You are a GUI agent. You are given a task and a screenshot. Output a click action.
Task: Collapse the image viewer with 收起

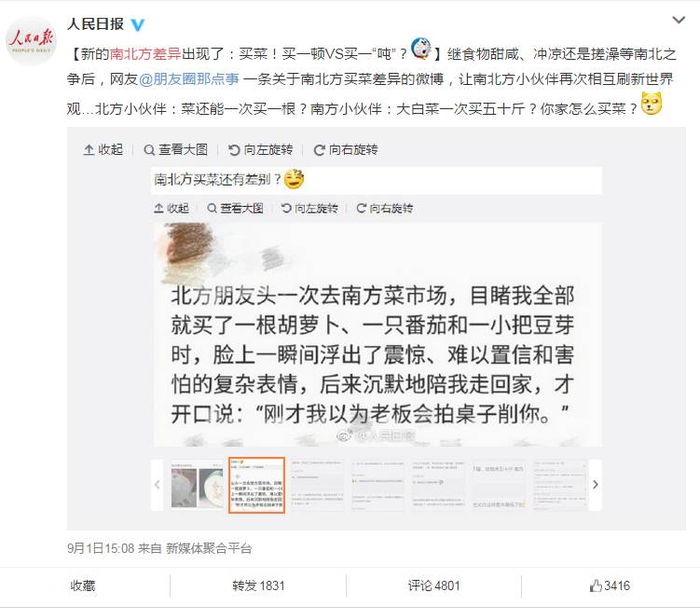tap(104, 150)
